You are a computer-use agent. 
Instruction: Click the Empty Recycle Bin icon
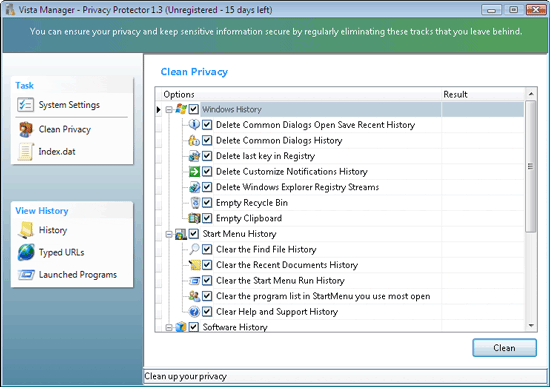[x=195, y=203]
